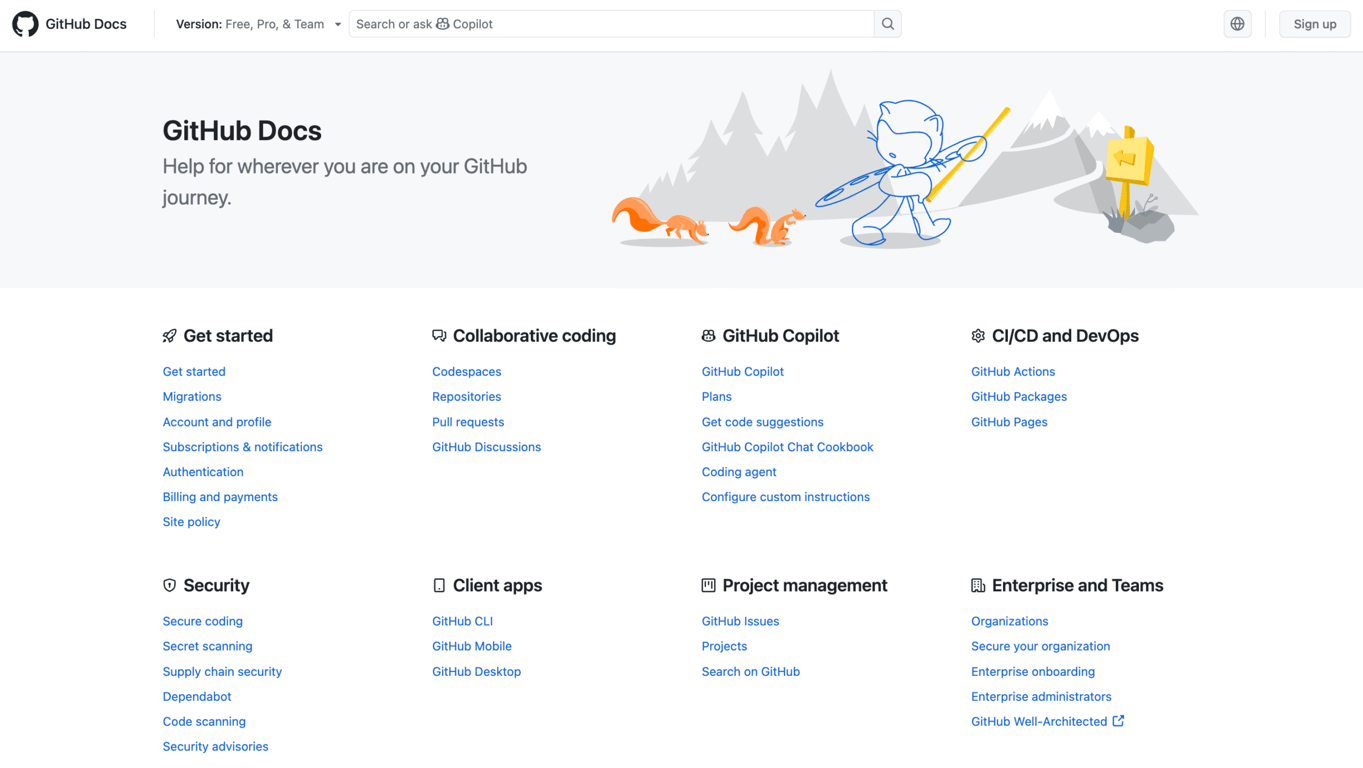Click the Sign up button
Screen dimensions: 1363x768
pos(1314,23)
